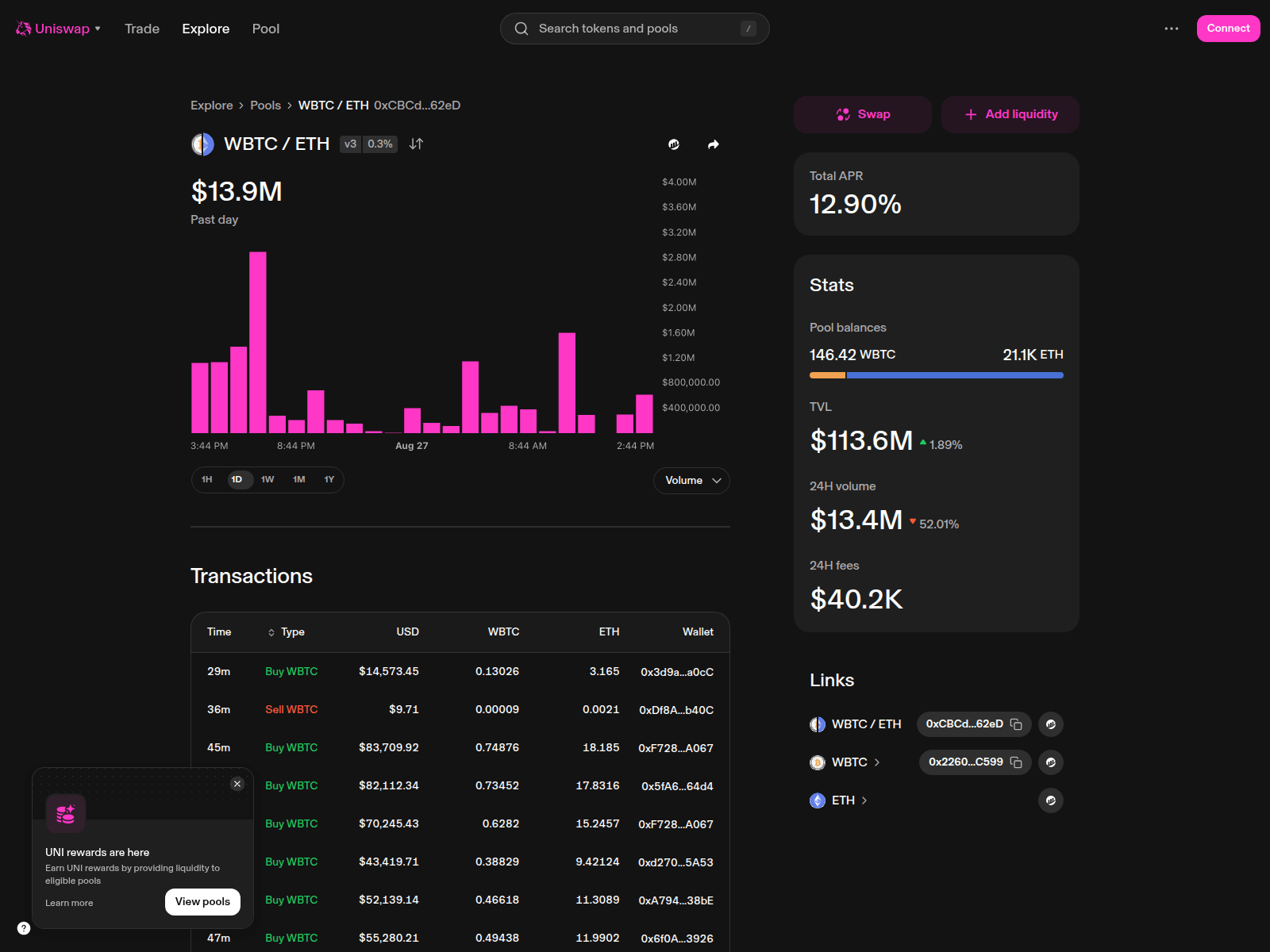Image resolution: width=1270 pixels, height=952 pixels.
Task: Copy WBTC address 0x2260...C599
Action: point(976,762)
